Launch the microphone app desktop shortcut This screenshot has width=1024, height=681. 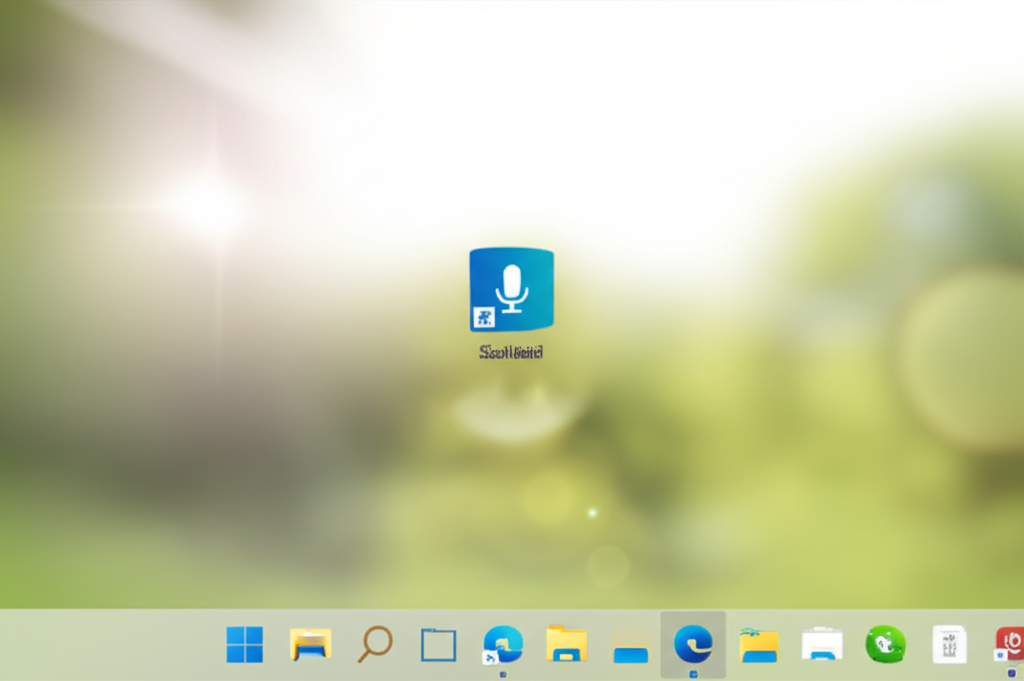pos(511,289)
